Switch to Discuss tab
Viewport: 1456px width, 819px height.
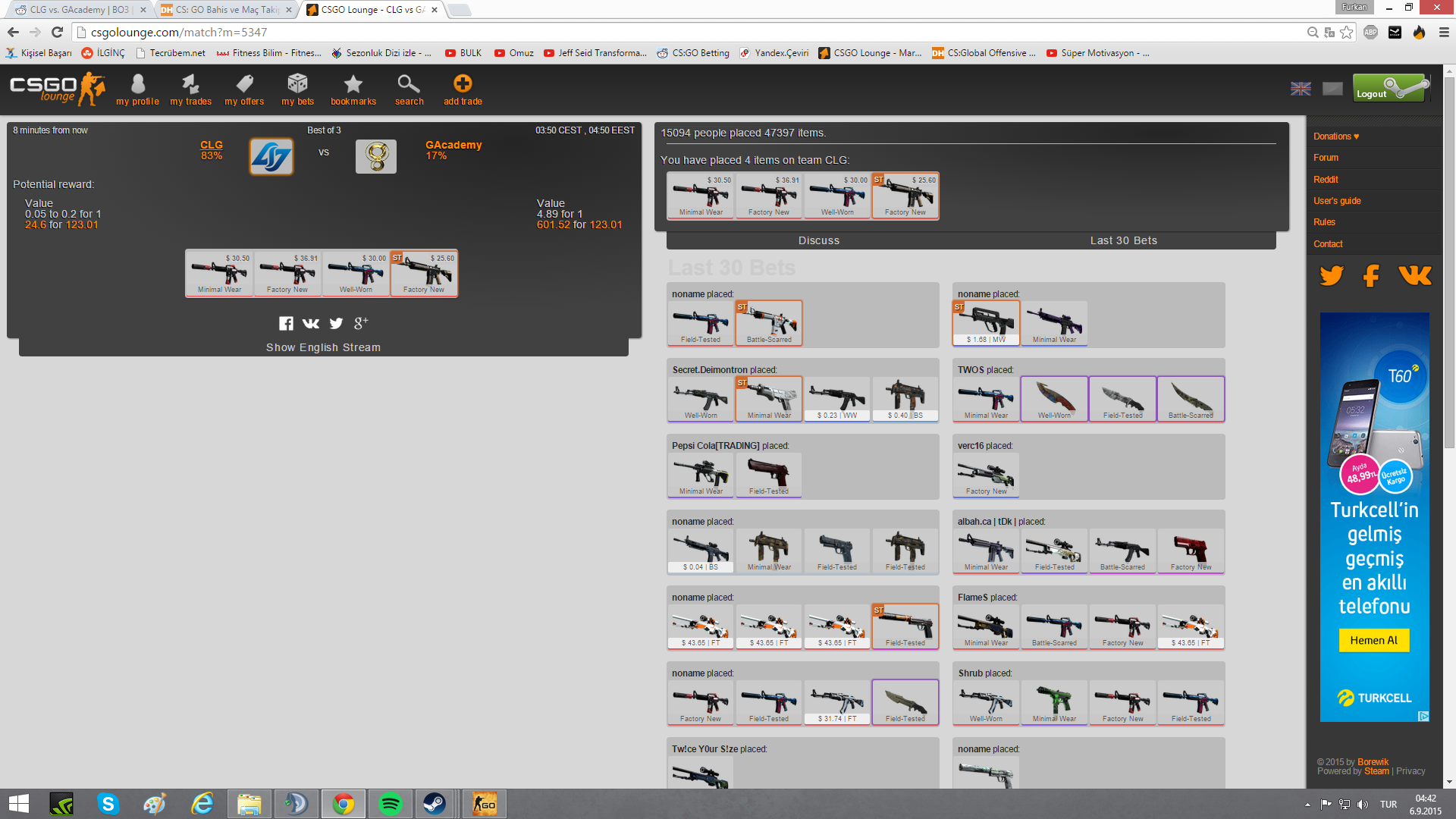click(x=819, y=240)
